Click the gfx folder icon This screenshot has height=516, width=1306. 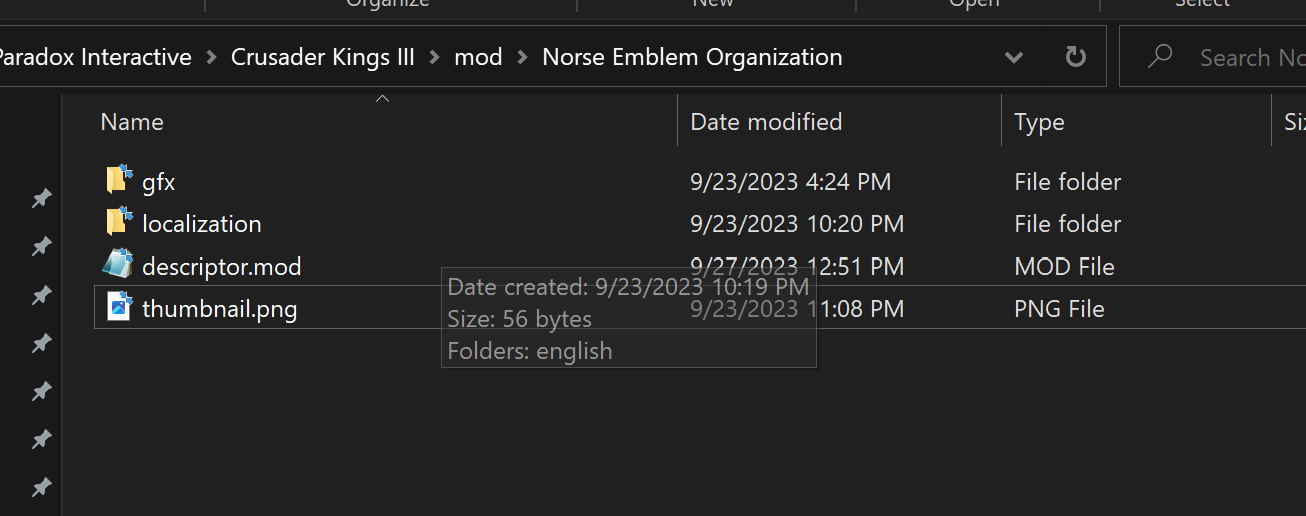coord(119,181)
